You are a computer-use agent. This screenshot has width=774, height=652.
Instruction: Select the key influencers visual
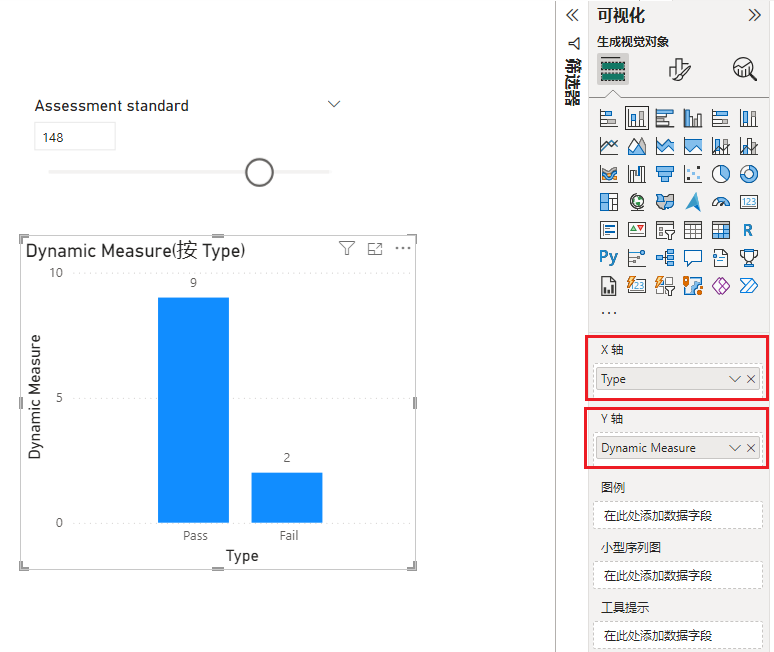coord(637,258)
